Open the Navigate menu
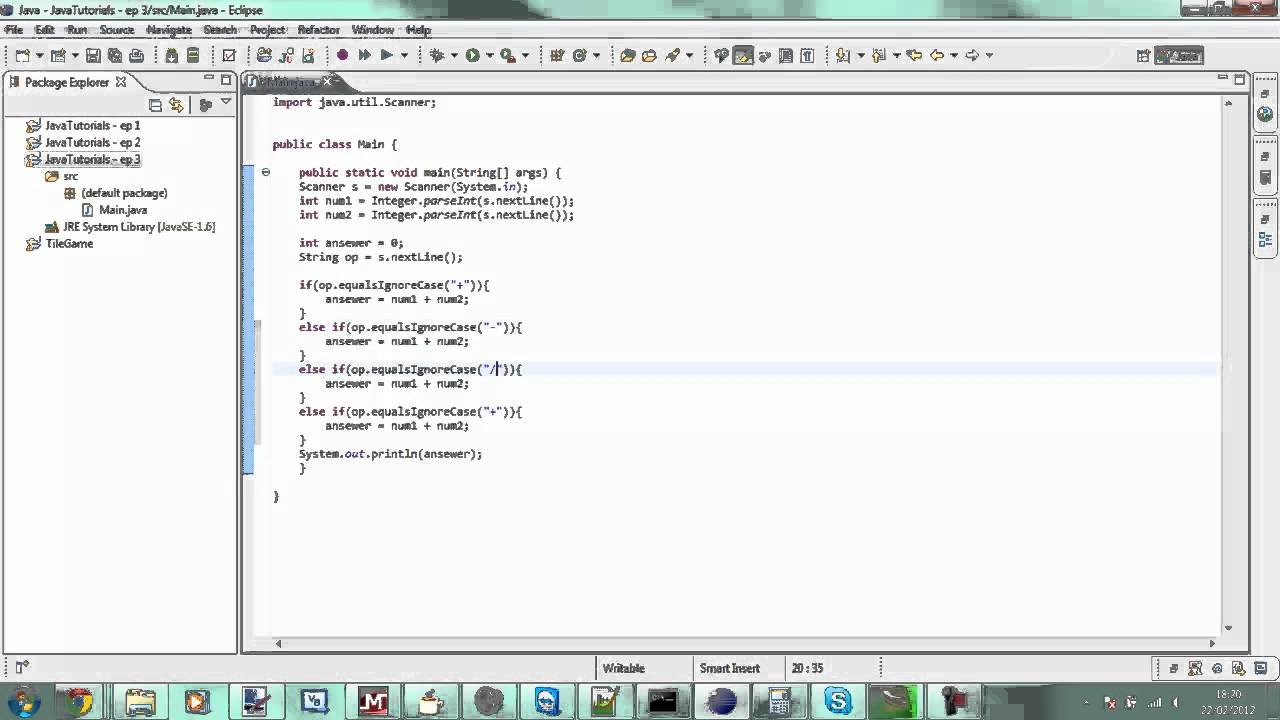The image size is (1280, 720). 168,30
